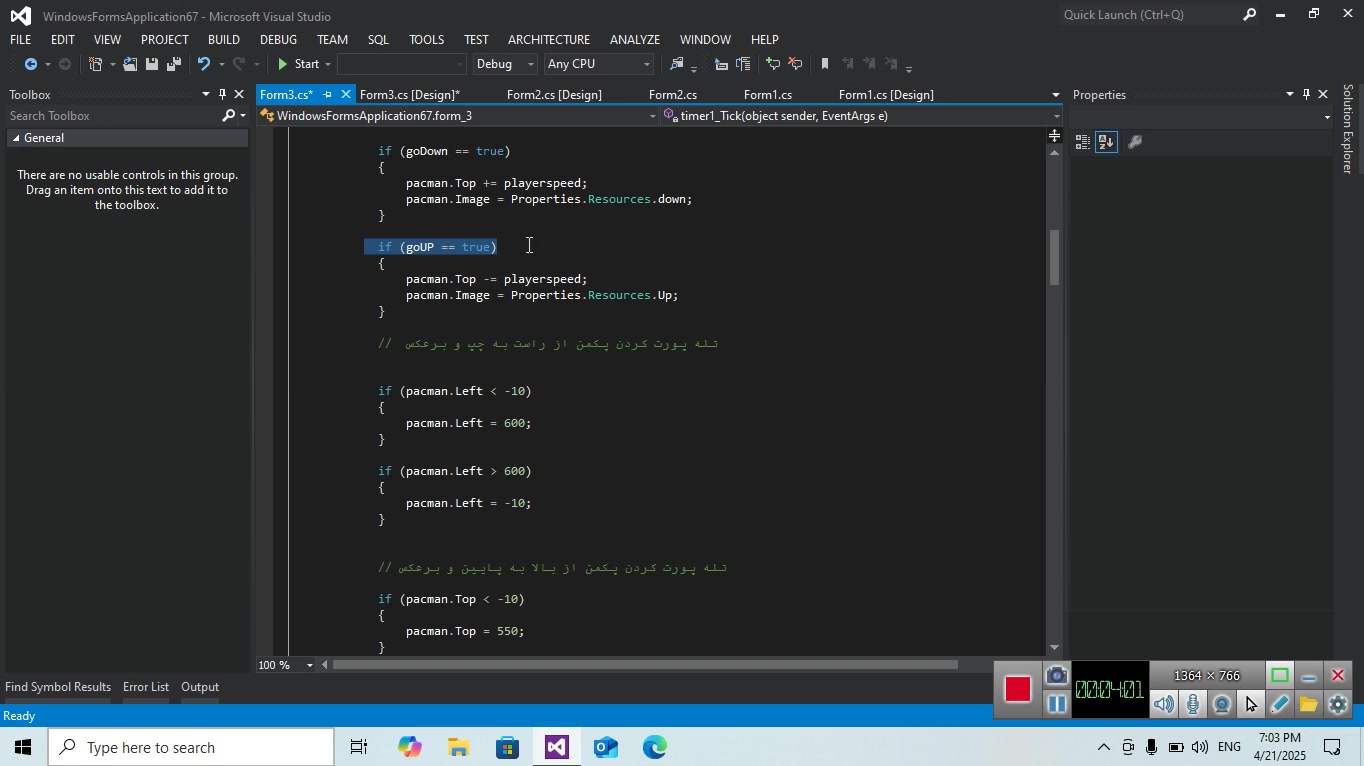Toggle recorder webcam capture button
This screenshot has width=1364, height=766.
click(x=1221, y=704)
